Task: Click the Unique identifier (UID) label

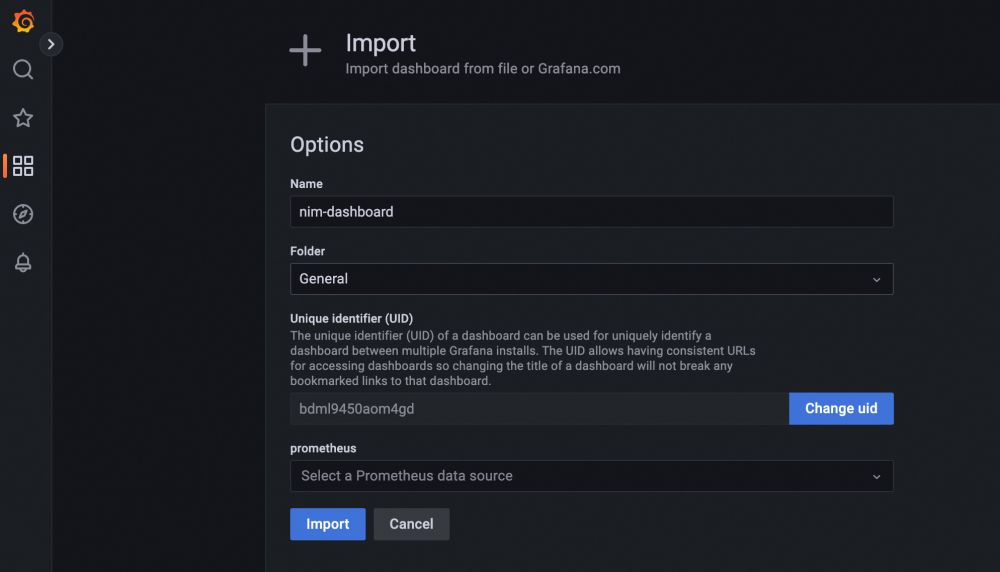Action: pos(351,318)
